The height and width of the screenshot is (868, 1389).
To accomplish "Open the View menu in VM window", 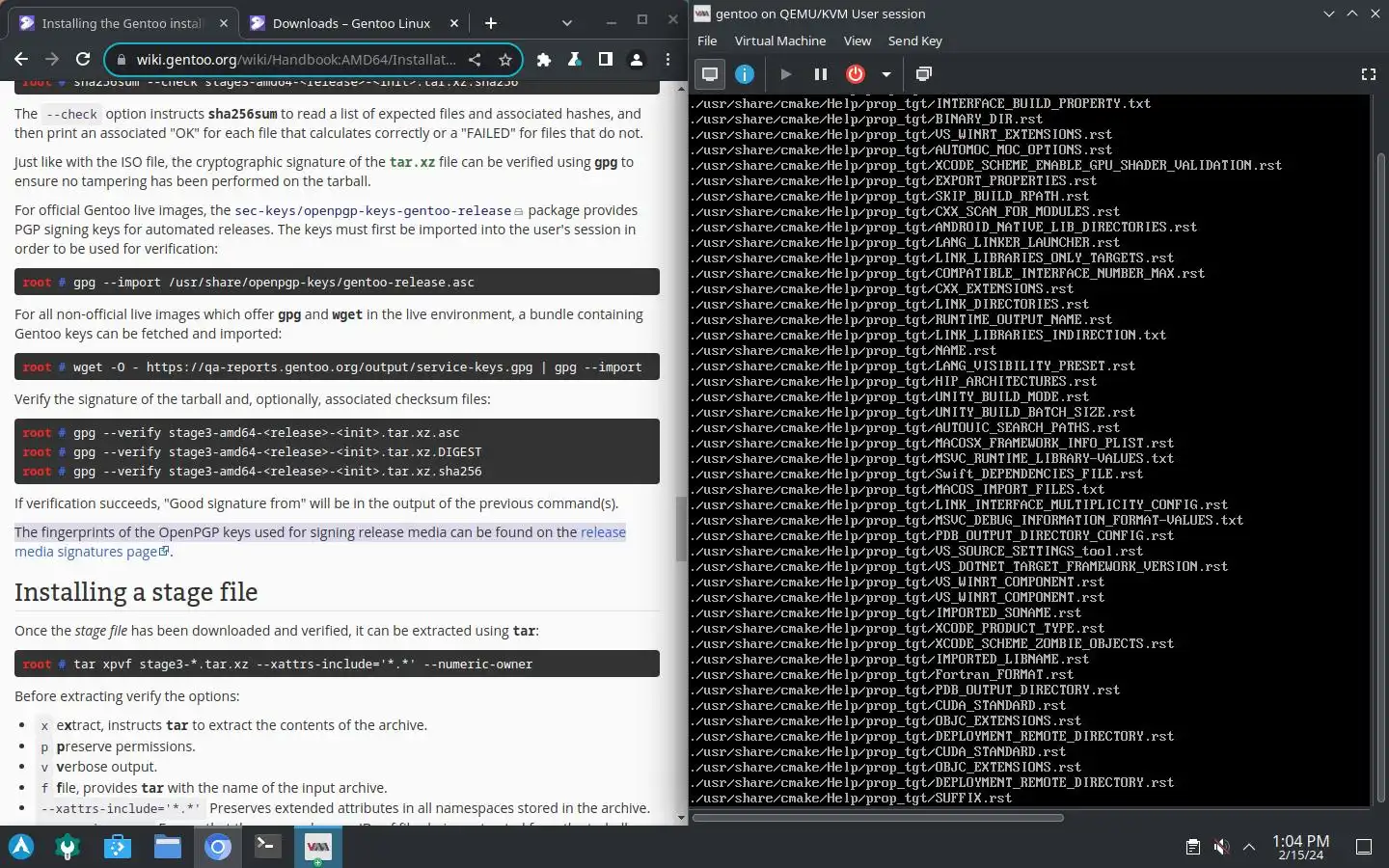I will [x=858, y=41].
